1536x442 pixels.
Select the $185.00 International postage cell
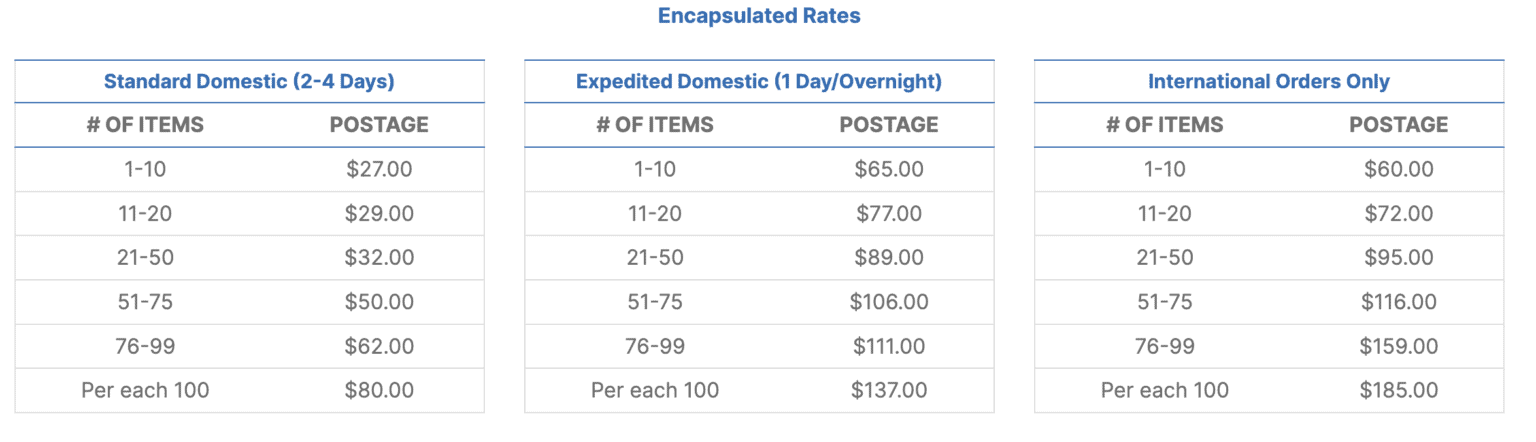tap(1398, 390)
